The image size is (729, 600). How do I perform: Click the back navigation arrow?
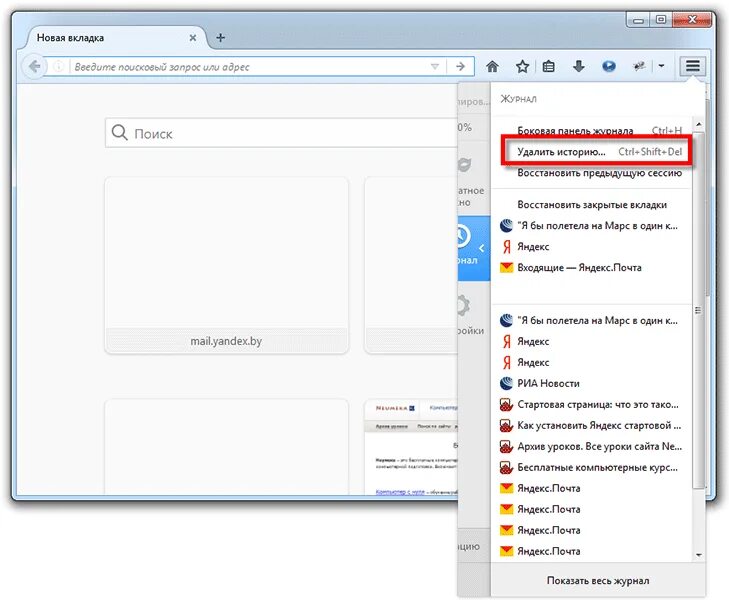[34, 66]
